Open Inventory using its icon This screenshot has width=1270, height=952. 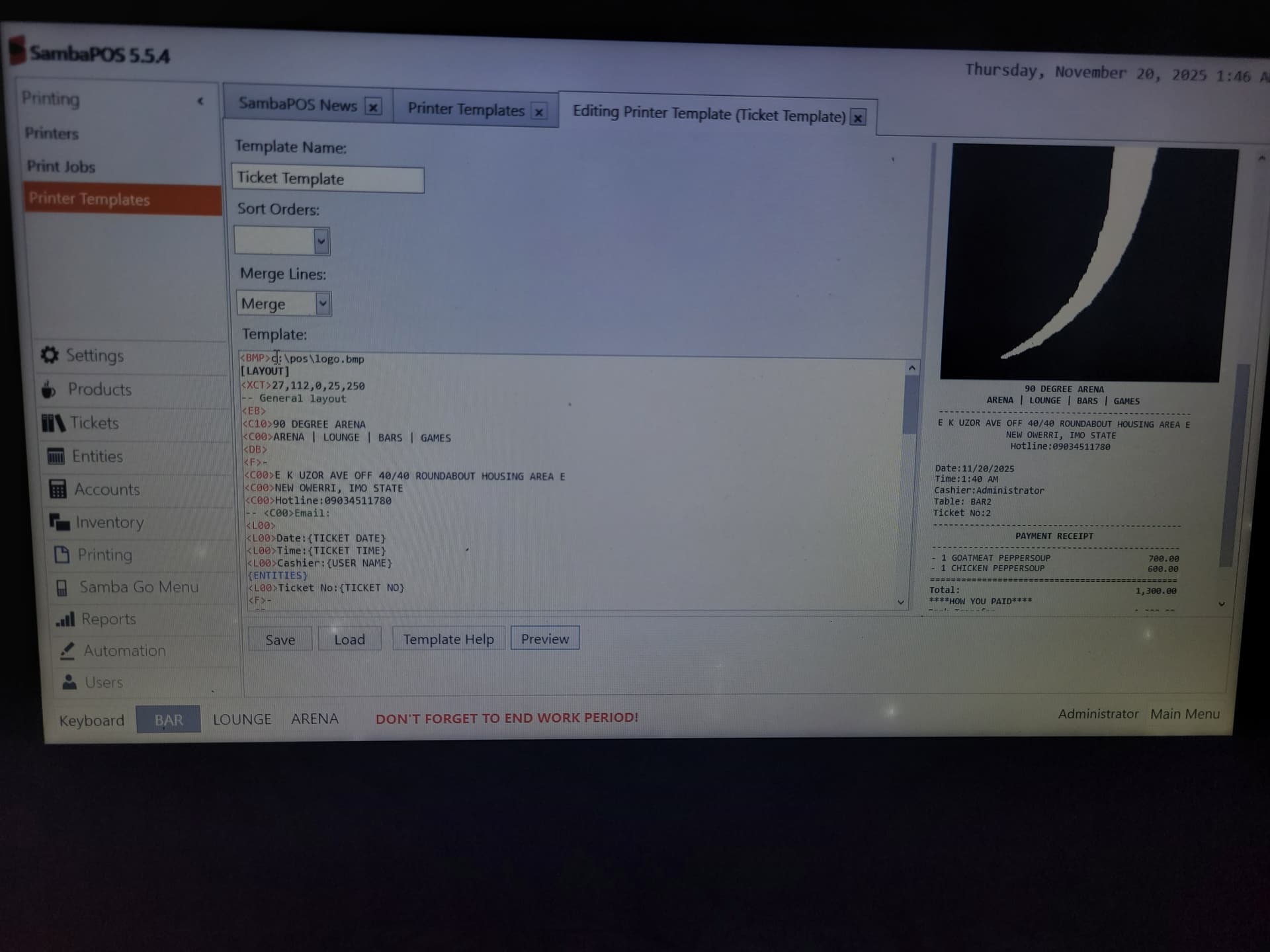(60, 522)
